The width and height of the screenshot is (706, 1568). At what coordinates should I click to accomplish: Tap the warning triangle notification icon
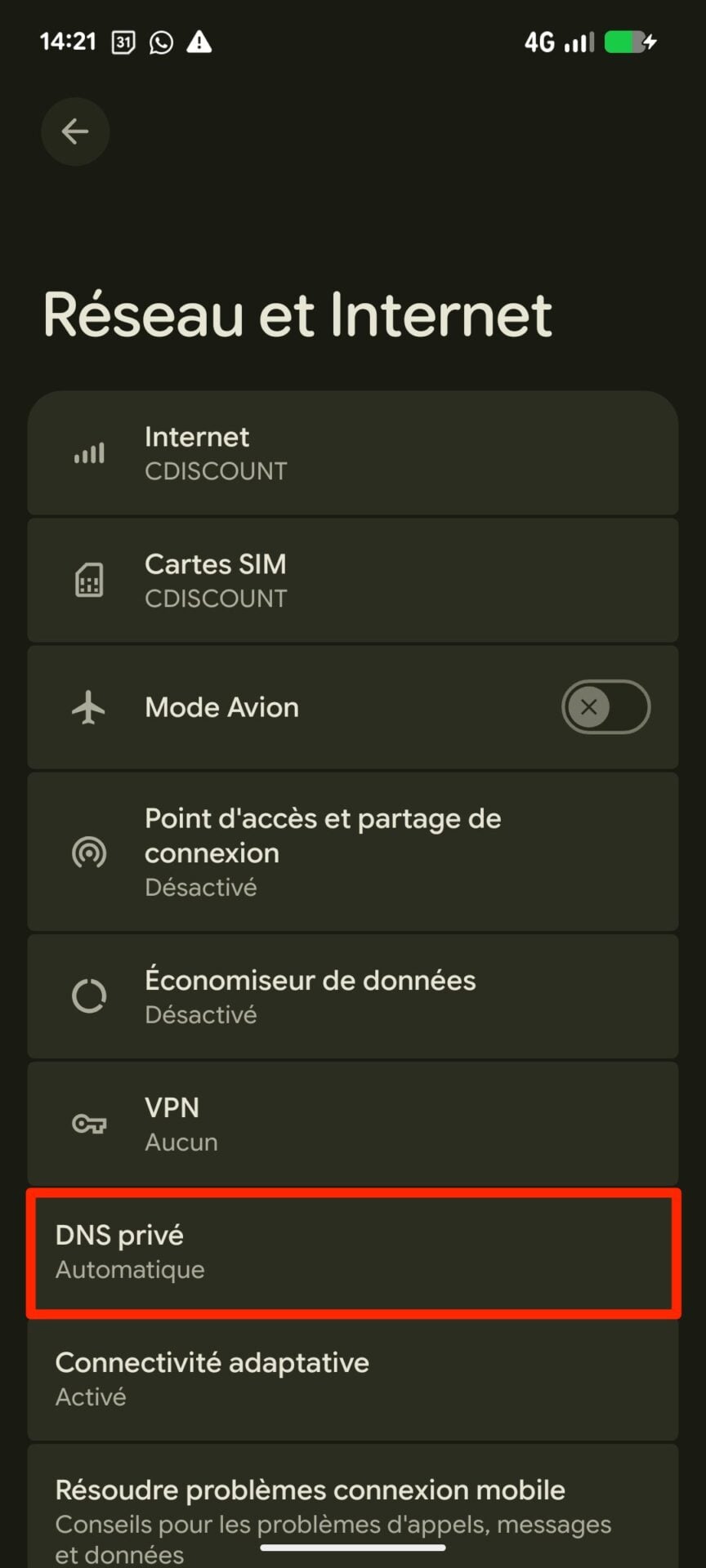pos(199,42)
